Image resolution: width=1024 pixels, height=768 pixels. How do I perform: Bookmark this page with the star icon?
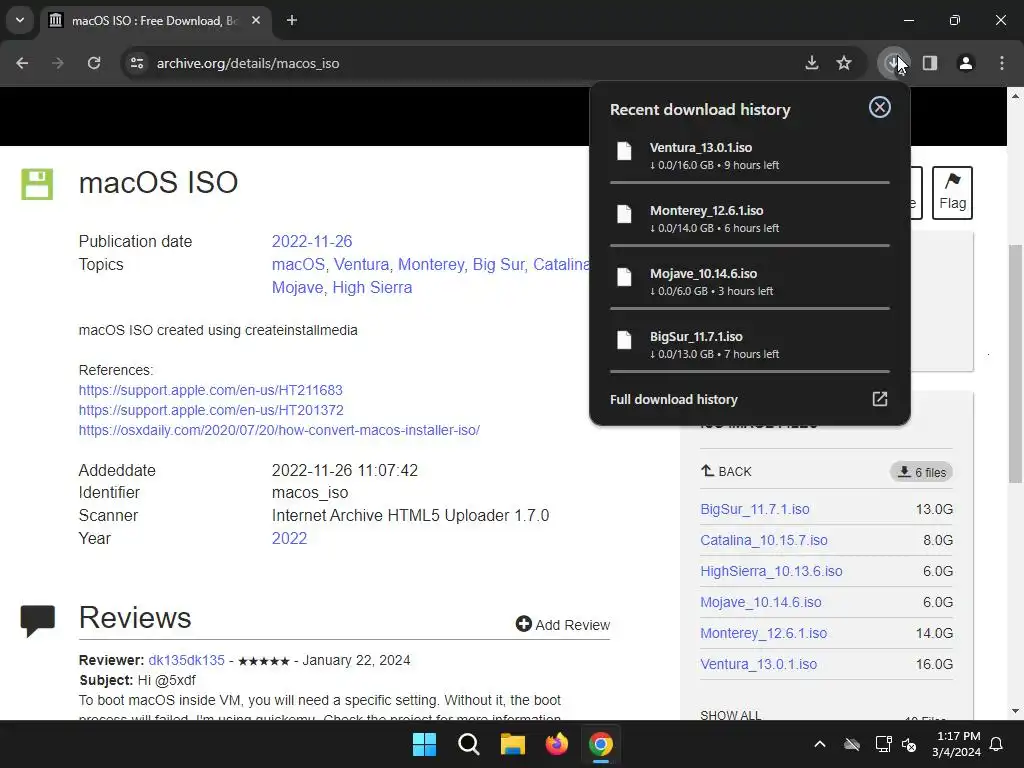click(844, 63)
